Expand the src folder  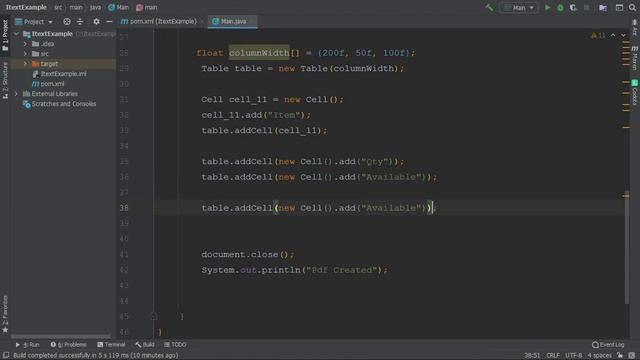tap(25, 54)
